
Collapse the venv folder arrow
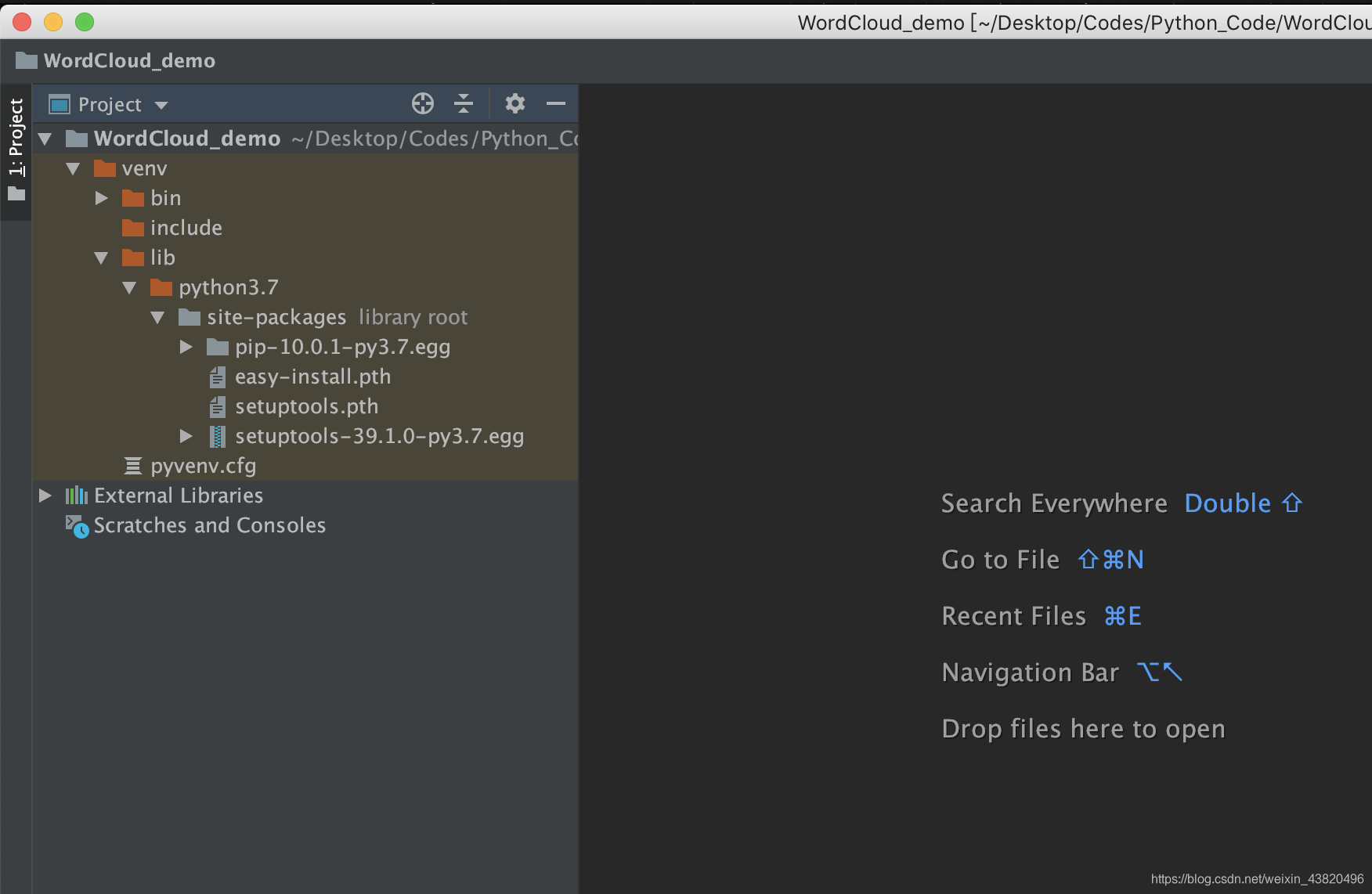[74, 169]
